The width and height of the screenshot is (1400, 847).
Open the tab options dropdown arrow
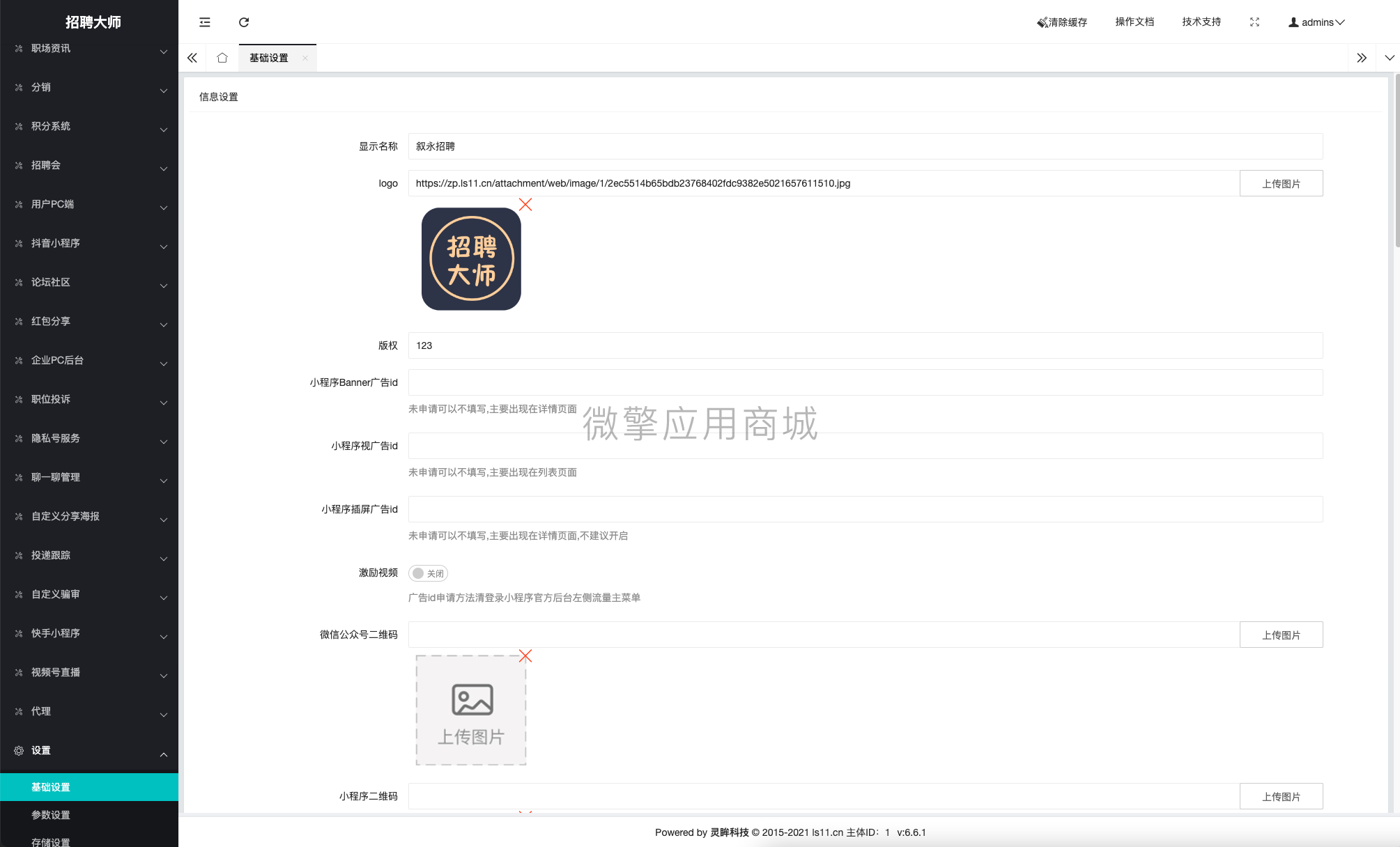[x=1389, y=58]
